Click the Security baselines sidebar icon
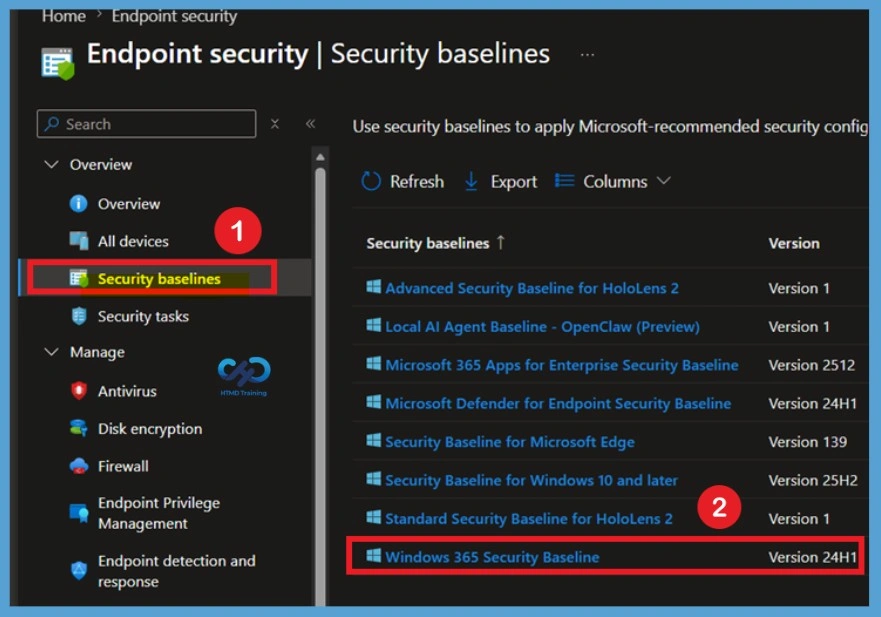Screen dimensions: 881x617 (x=79, y=278)
